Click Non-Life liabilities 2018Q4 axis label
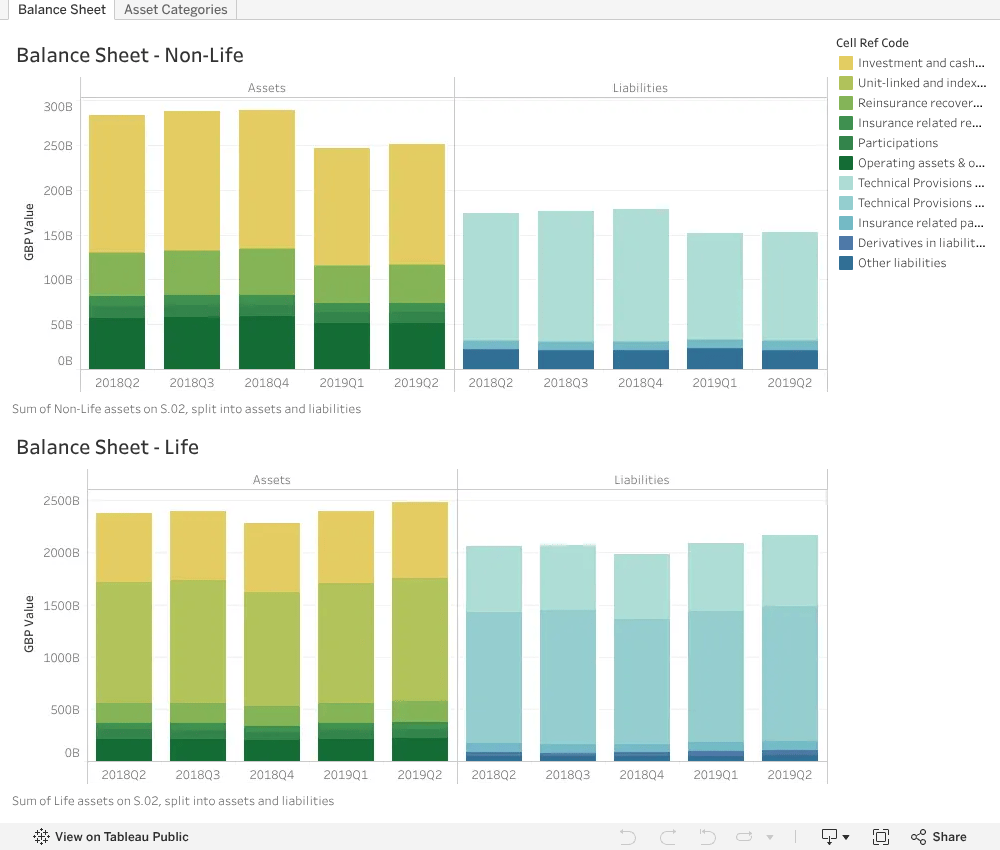Screen dimensions: 1000x850 click(x=640, y=383)
